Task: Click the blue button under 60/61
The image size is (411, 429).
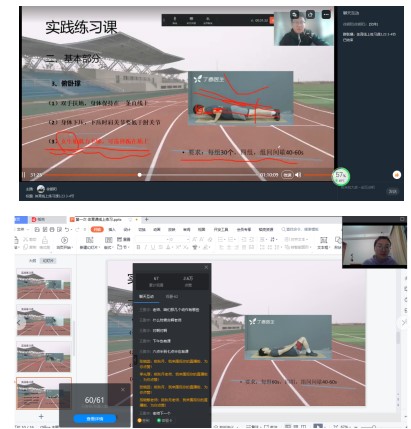Action: coord(95,418)
